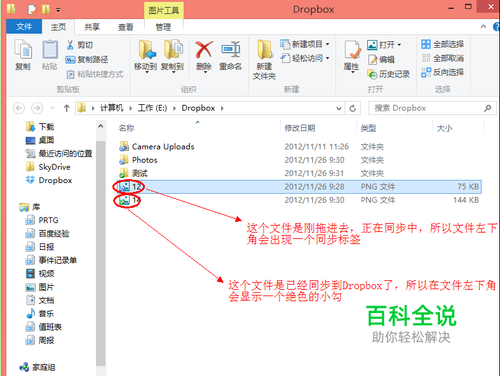Screen dimensions: 500x376
Task: Open History (历史记录)
Action: (x=389, y=74)
